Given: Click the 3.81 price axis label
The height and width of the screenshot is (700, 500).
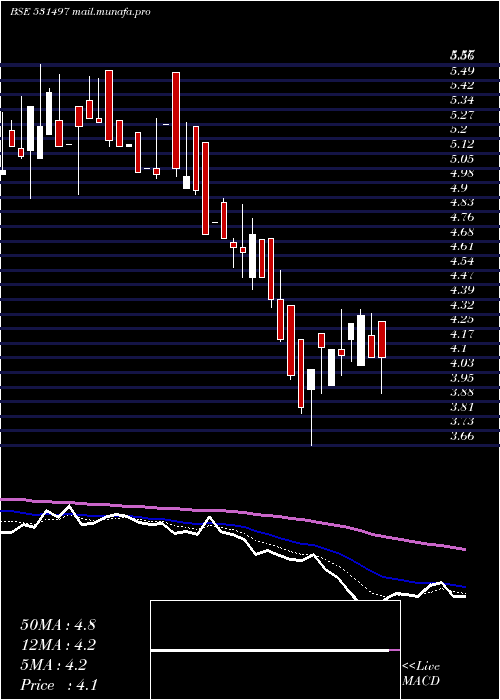Looking at the screenshot, I should (462, 407).
